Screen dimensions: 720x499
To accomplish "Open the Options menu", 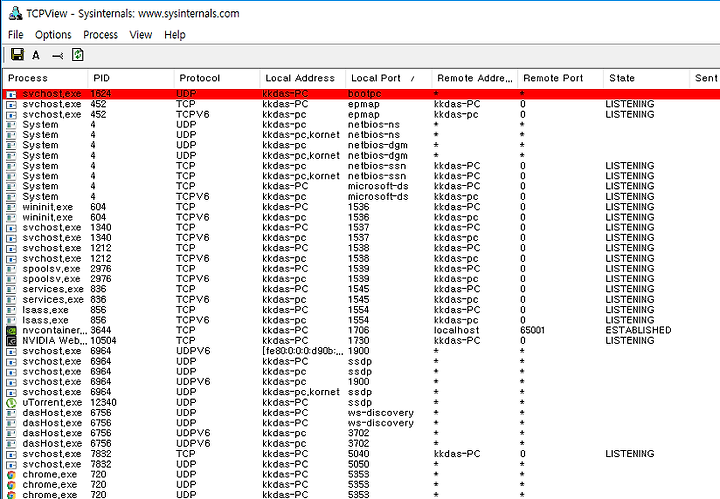I will pos(53,35).
